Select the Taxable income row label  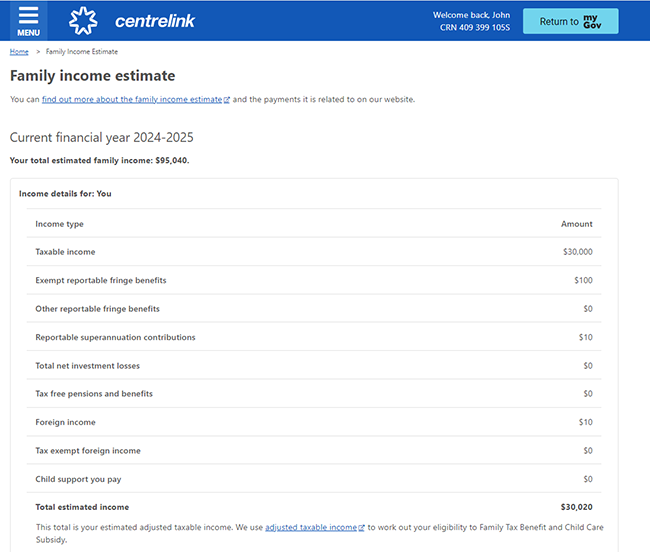65,252
